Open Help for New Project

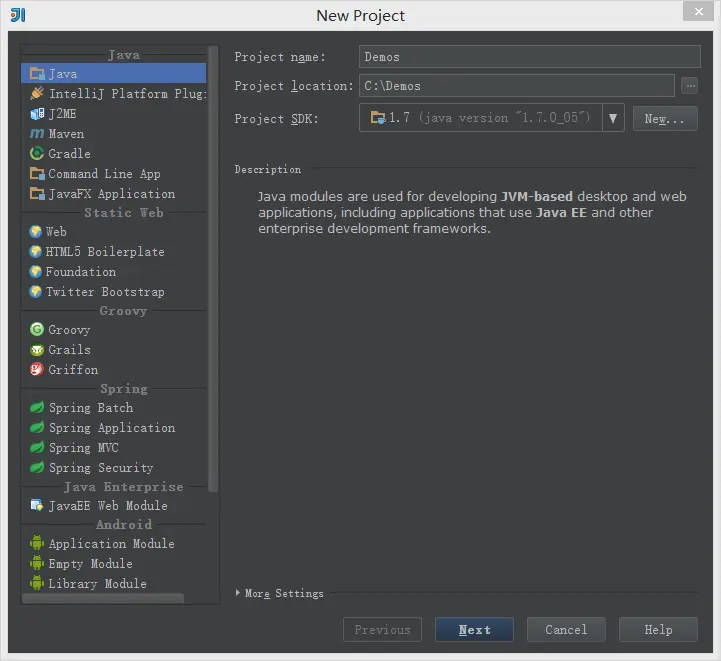(658, 629)
